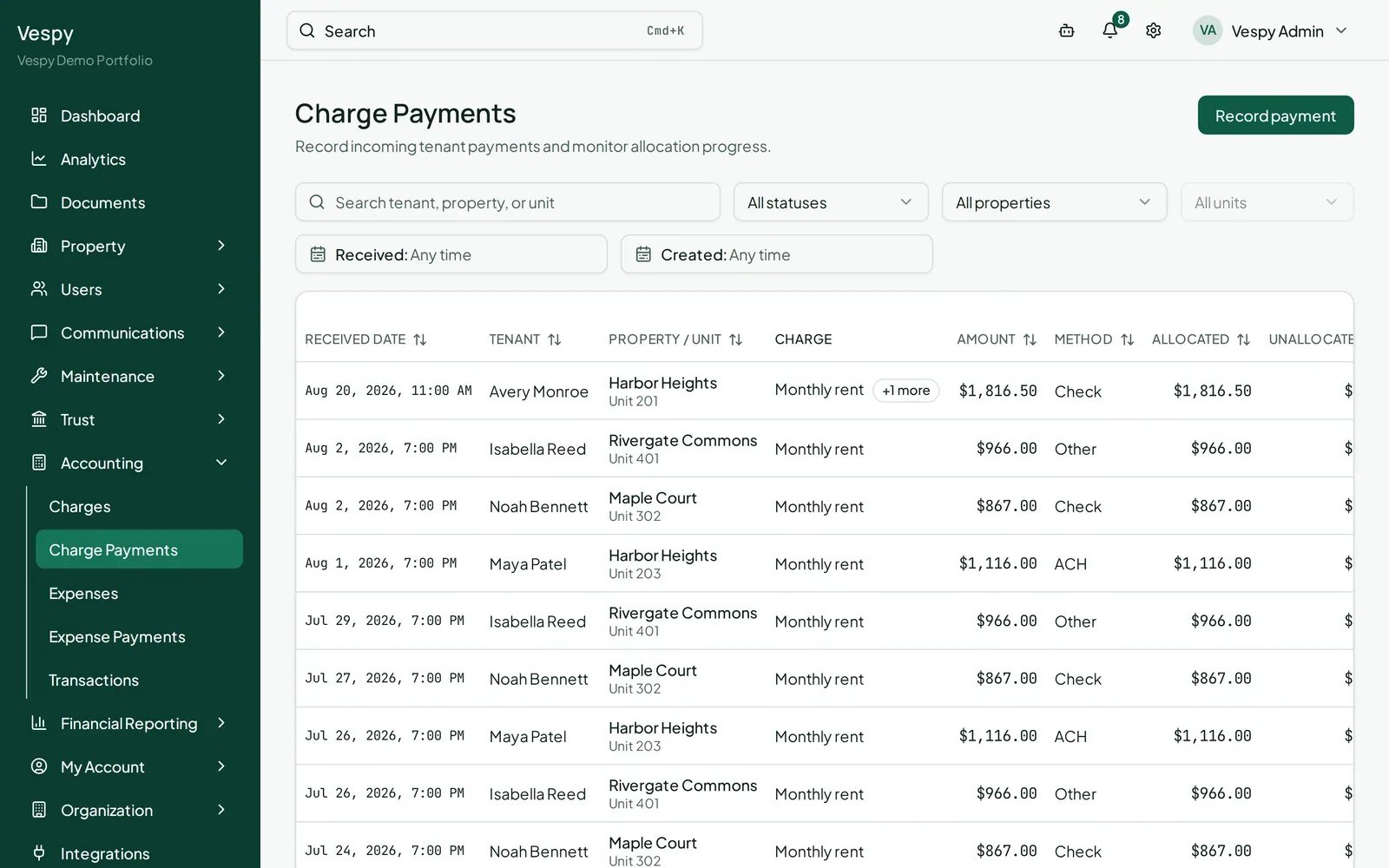Image resolution: width=1389 pixels, height=868 pixels.
Task: Open Transactions menu item
Action: point(139,680)
